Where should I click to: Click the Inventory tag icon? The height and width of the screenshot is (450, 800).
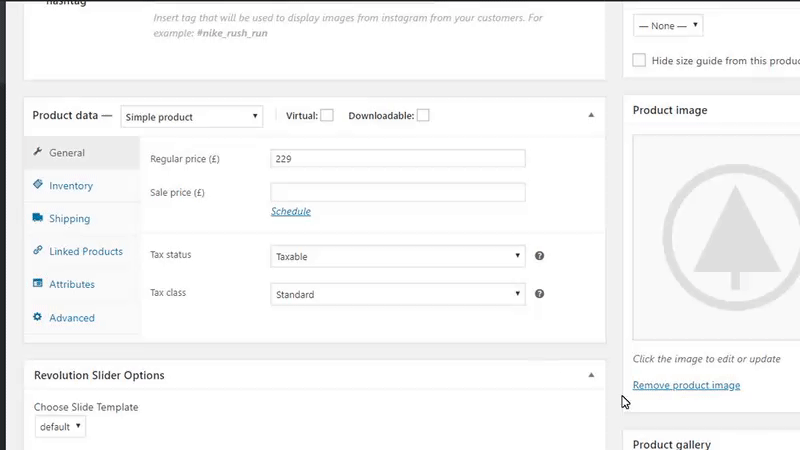[38, 185]
